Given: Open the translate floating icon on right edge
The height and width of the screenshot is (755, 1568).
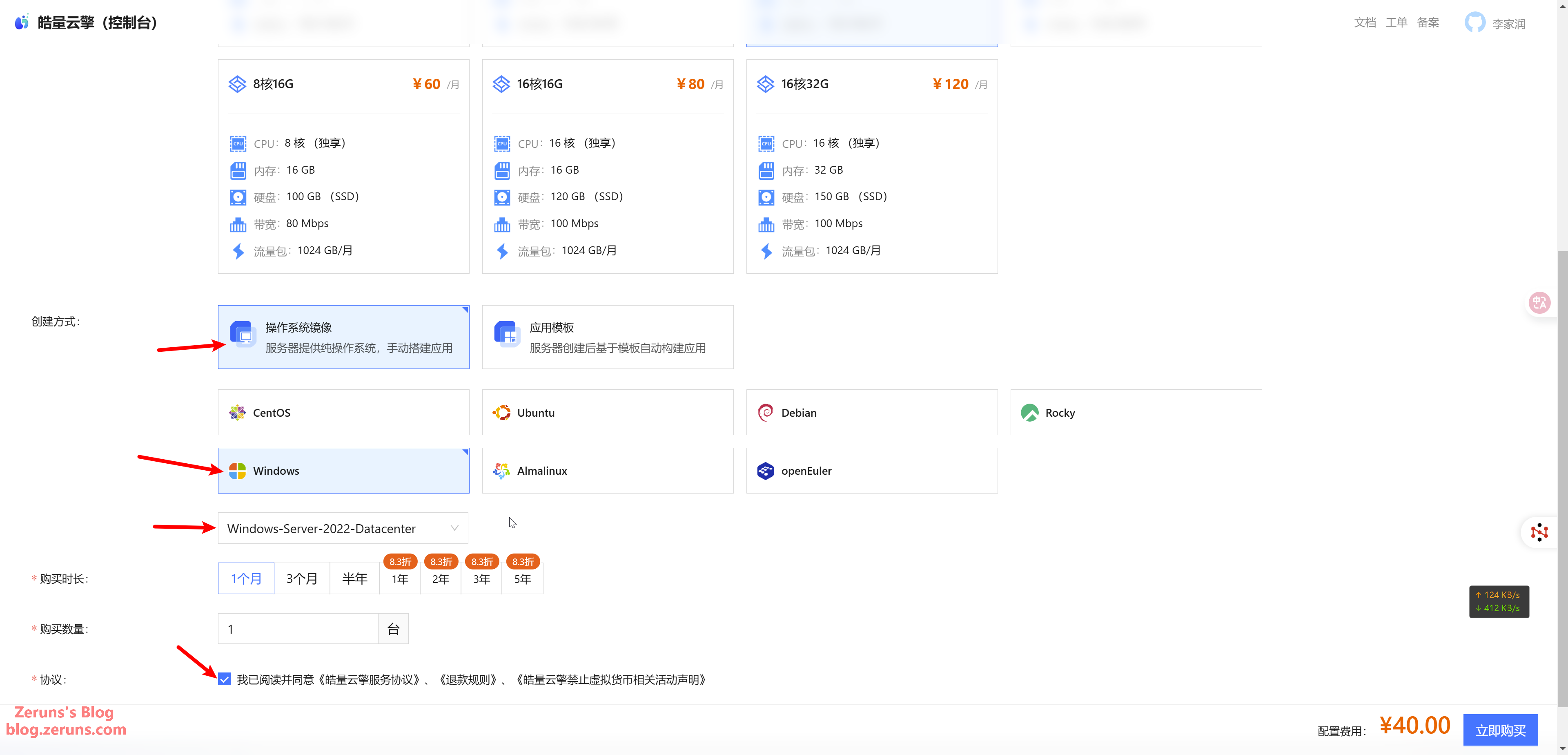Looking at the screenshot, I should [x=1539, y=303].
